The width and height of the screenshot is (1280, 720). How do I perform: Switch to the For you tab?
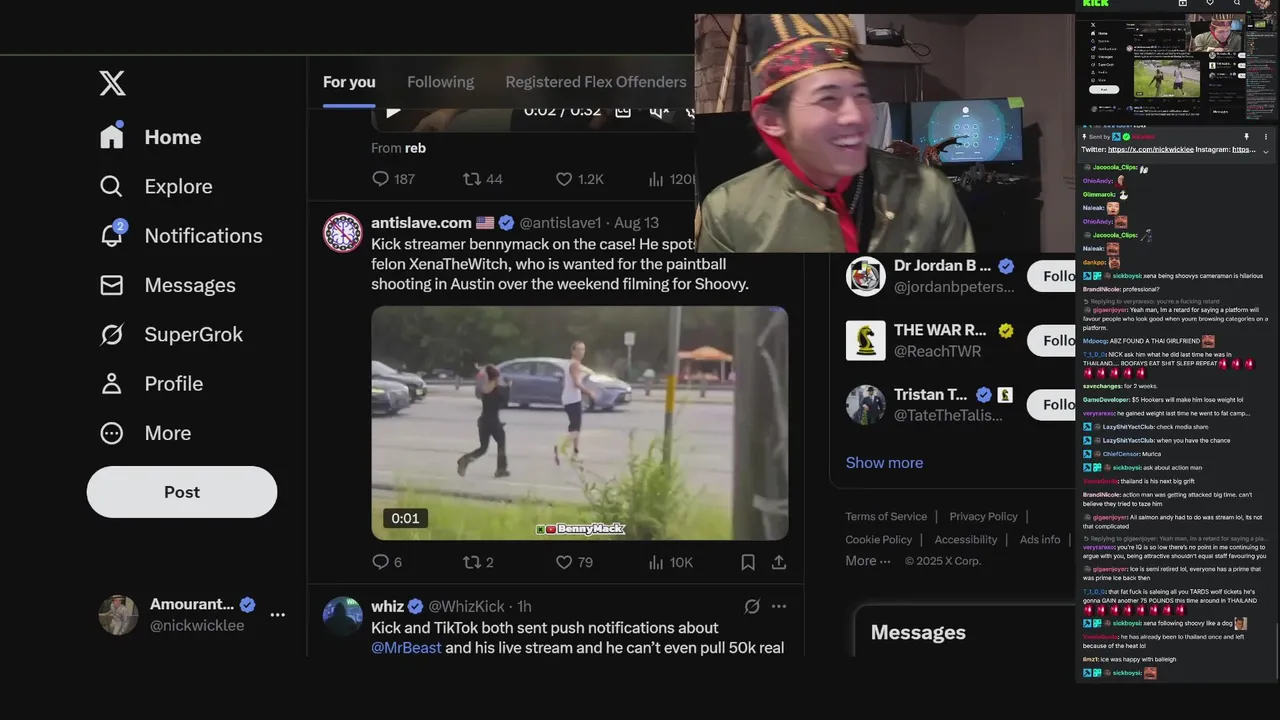coord(349,82)
